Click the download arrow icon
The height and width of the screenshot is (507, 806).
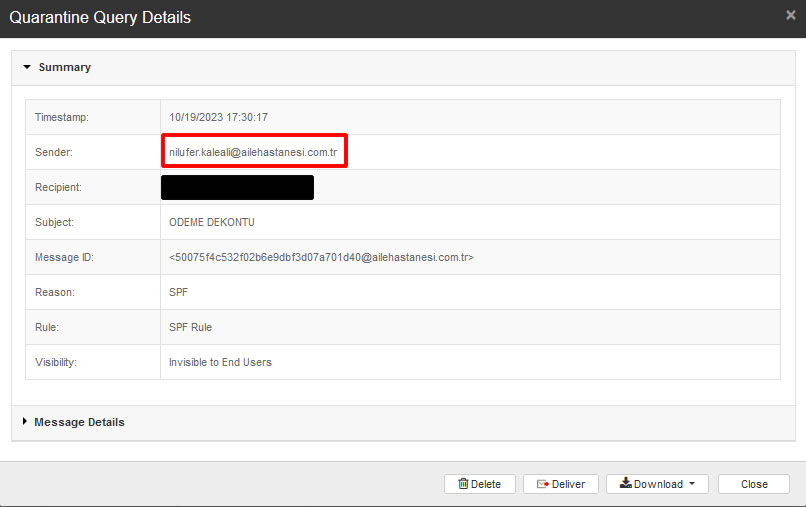(626, 482)
